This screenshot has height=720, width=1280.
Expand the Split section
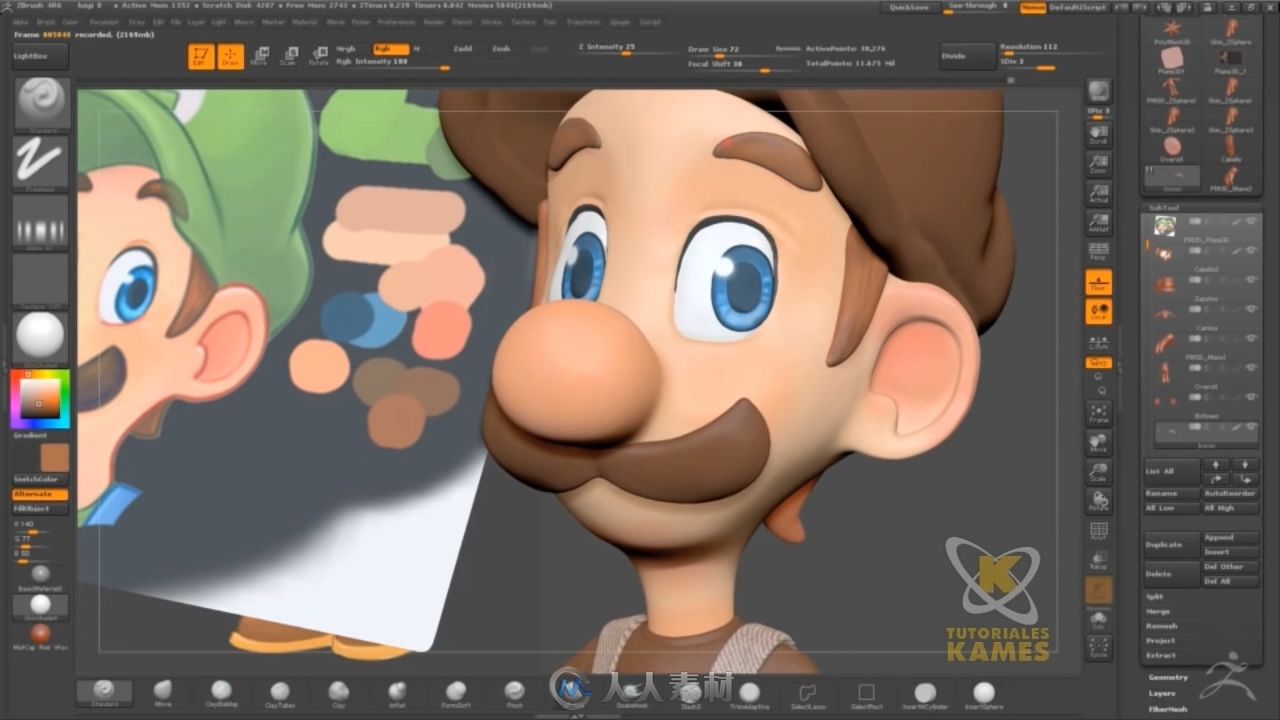click(1155, 597)
